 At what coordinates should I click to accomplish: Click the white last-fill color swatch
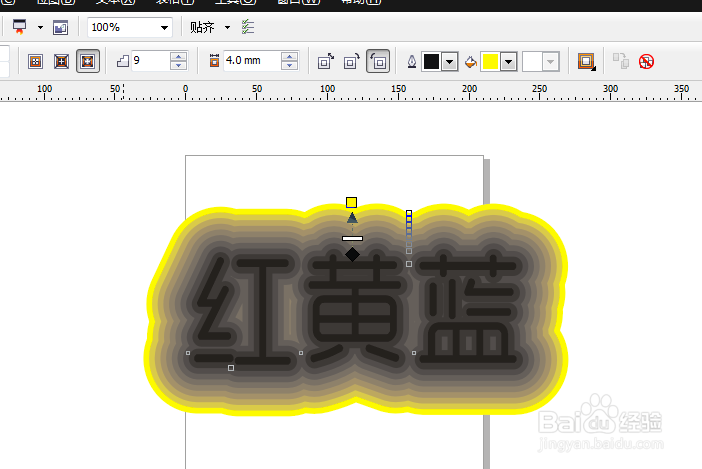tap(532, 62)
